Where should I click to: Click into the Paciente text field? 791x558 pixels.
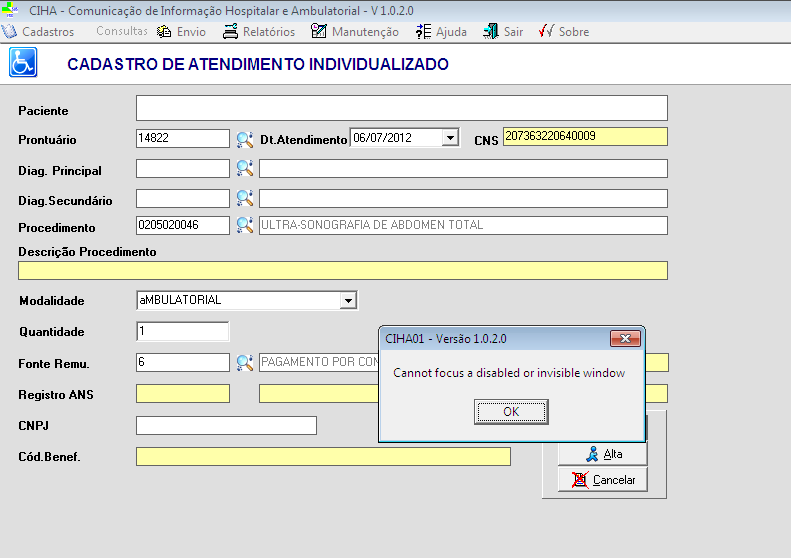click(x=401, y=108)
